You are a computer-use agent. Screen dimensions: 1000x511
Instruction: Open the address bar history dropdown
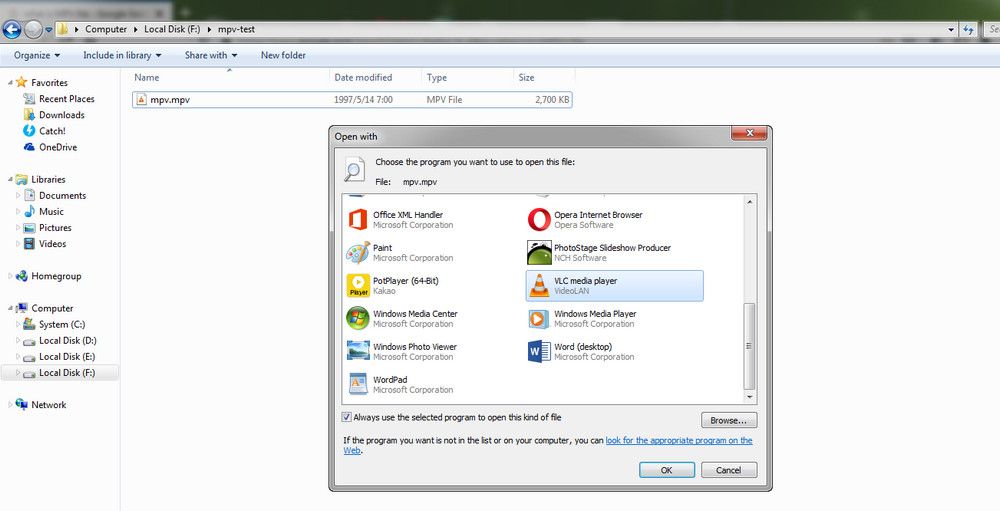[x=951, y=29]
